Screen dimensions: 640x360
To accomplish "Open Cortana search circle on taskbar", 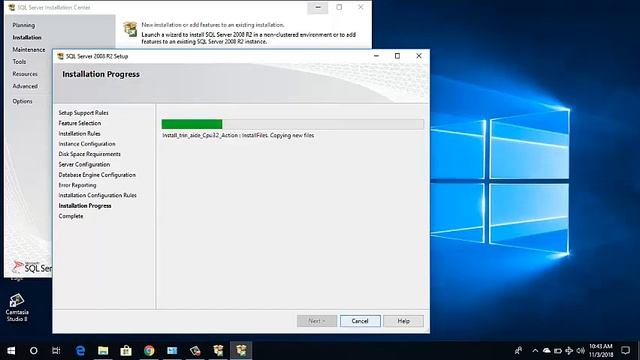I will tap(33, 350).
